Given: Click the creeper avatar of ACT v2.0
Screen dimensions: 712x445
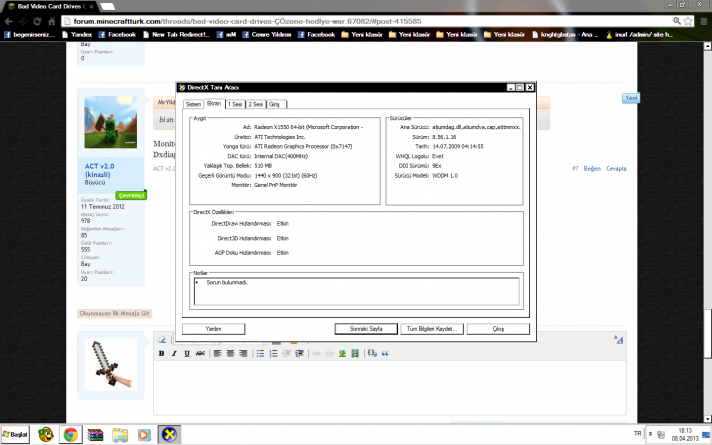Looking at the screenshot, I should tap(110, 122).
